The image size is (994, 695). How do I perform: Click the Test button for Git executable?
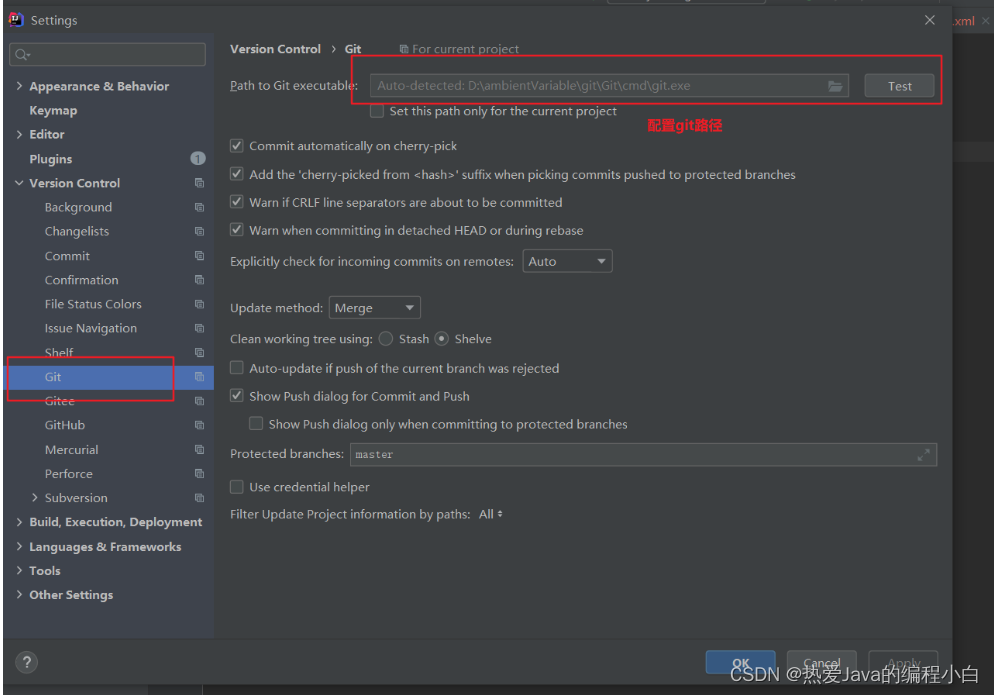point(900,86)
